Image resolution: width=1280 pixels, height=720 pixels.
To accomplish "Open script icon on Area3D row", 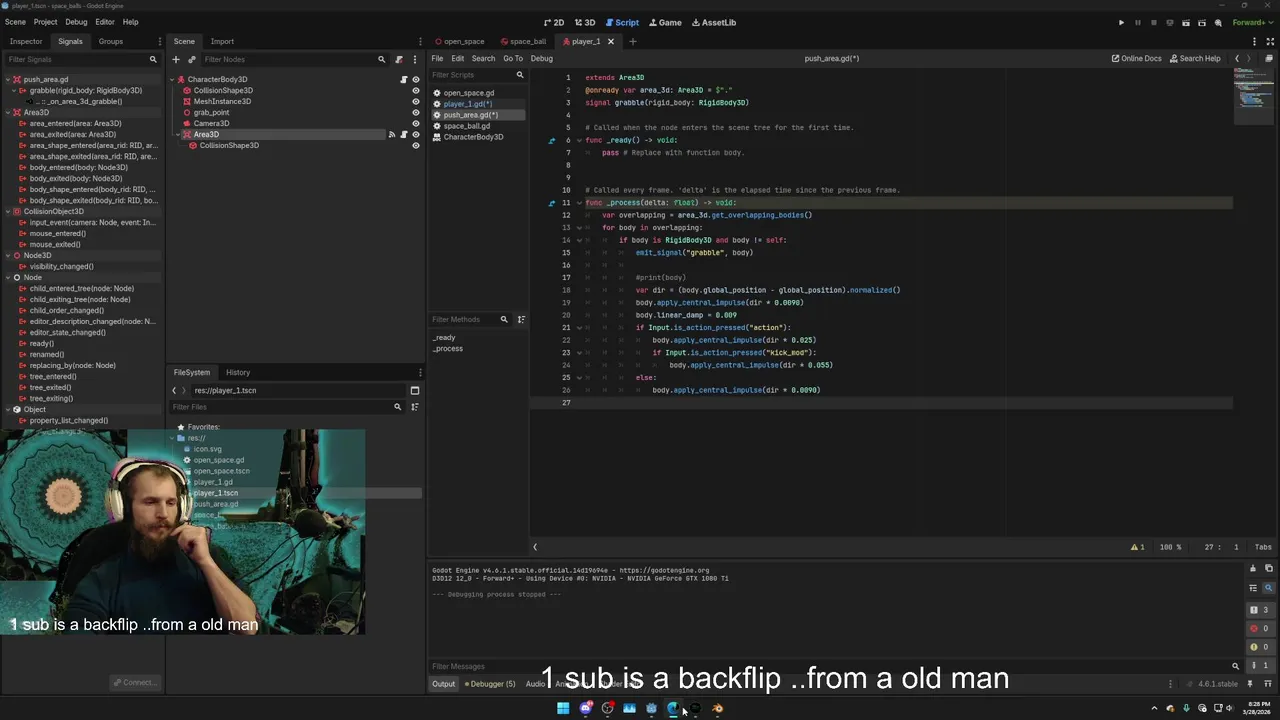I will [x=404, y=134].
